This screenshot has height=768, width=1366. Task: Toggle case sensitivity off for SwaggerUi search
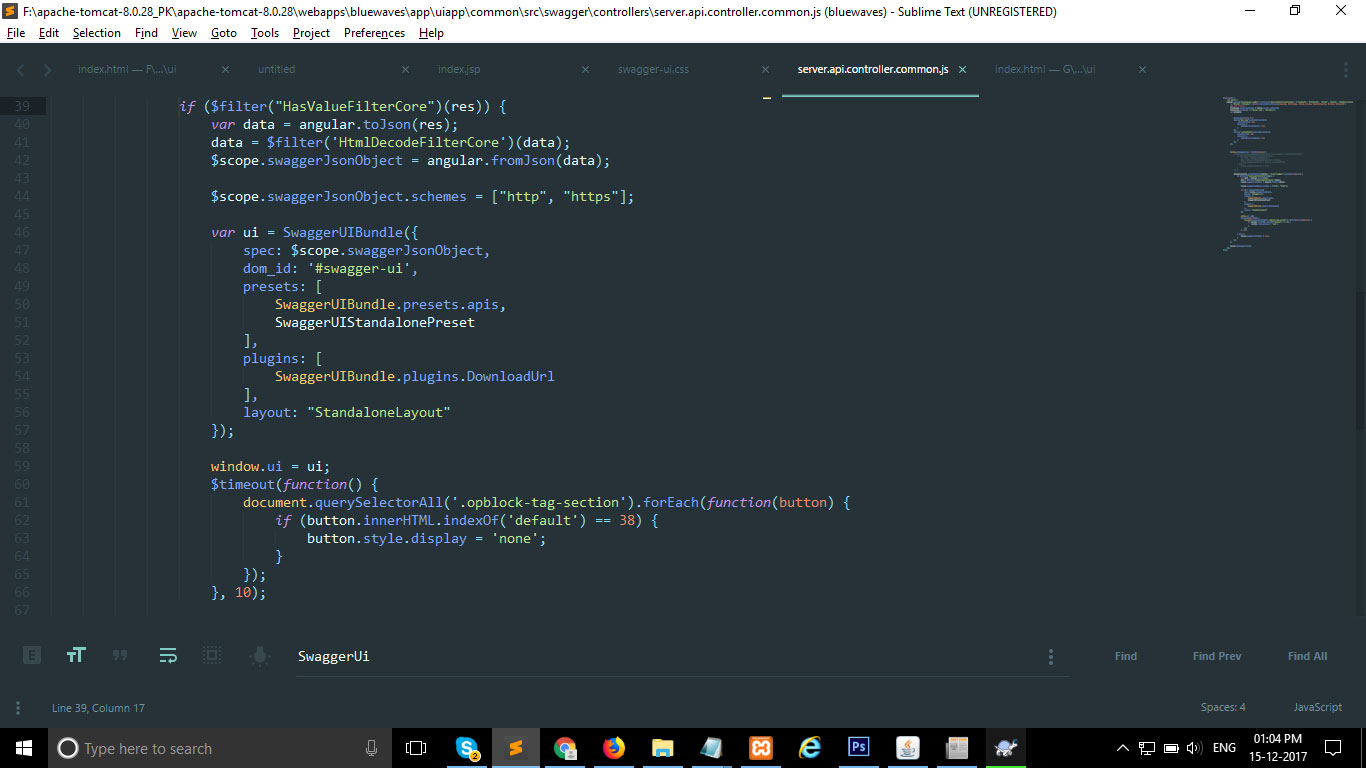pyautogui.click(x=77, y=655)
